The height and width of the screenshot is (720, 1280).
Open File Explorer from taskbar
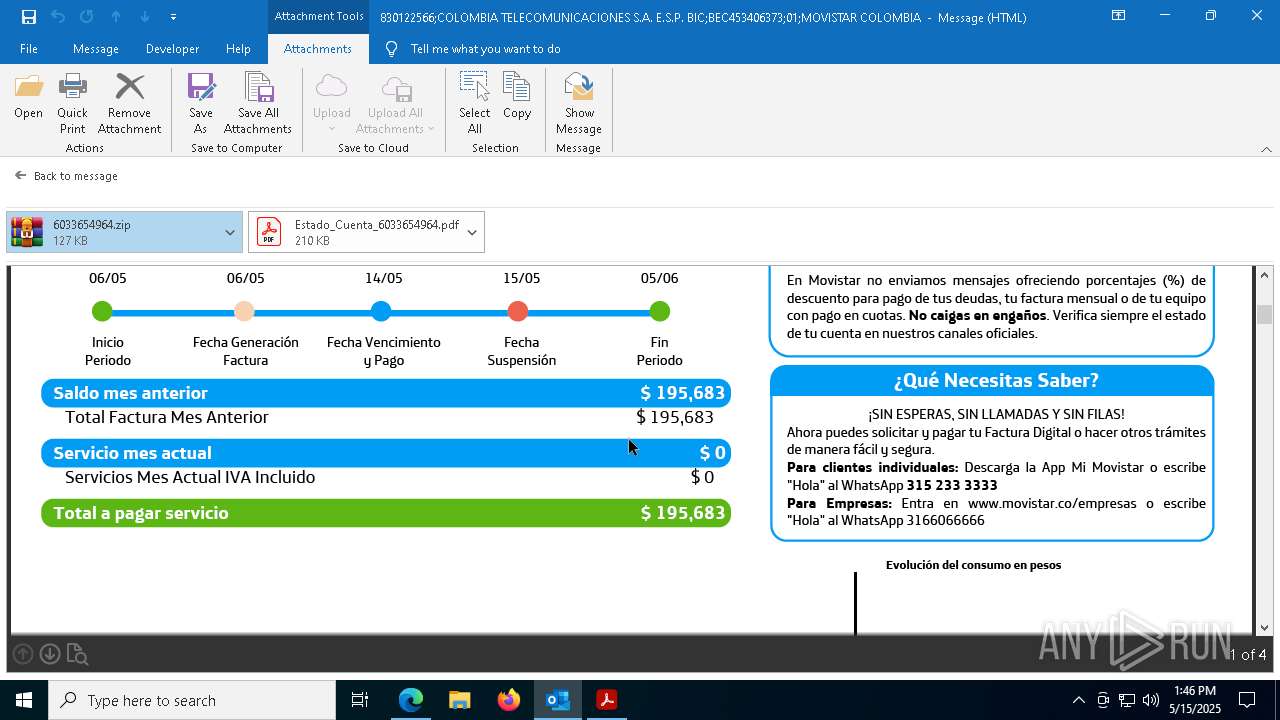(x=460, y=700)
